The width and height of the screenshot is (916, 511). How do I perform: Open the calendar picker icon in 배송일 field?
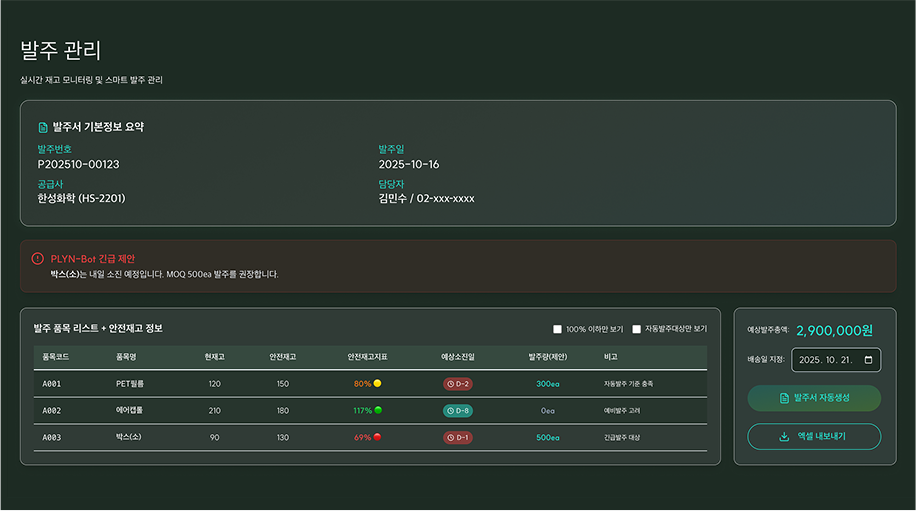[x=868, y=360]
